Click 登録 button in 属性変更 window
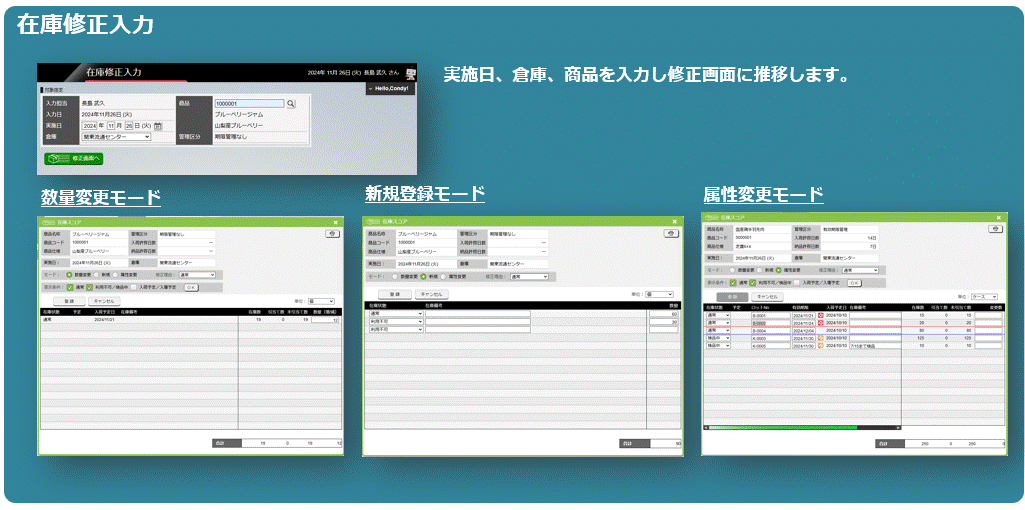Viewport: 1025px width, 510px height. tap(732, 297)
